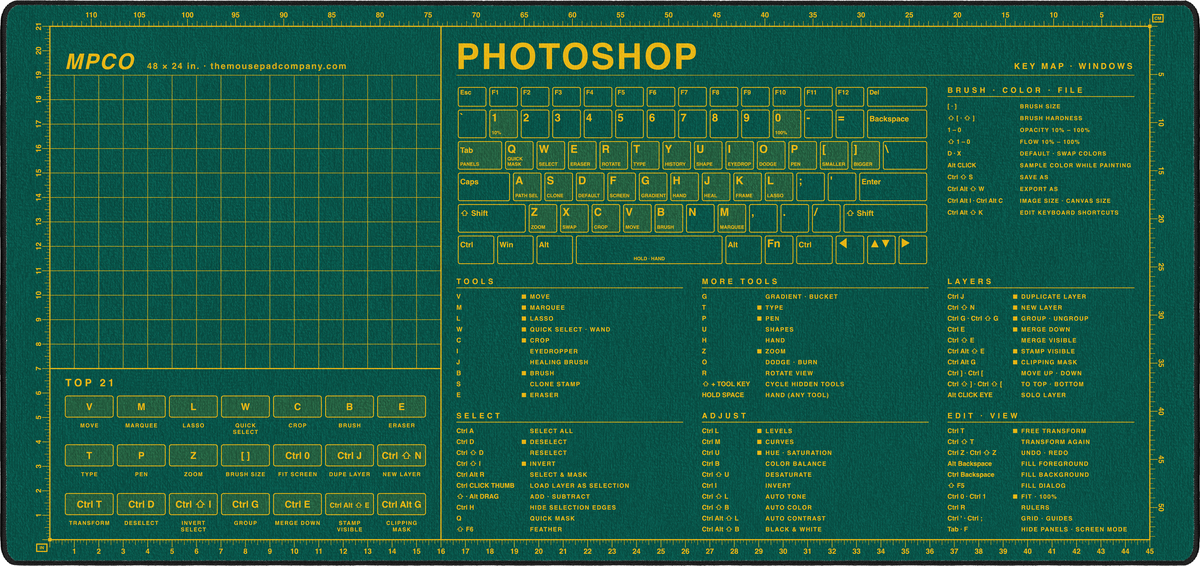The height and width of the screenshot is (566, 1200).
Task: Click the J key labeled HEAL
Action: pos(715,187)
